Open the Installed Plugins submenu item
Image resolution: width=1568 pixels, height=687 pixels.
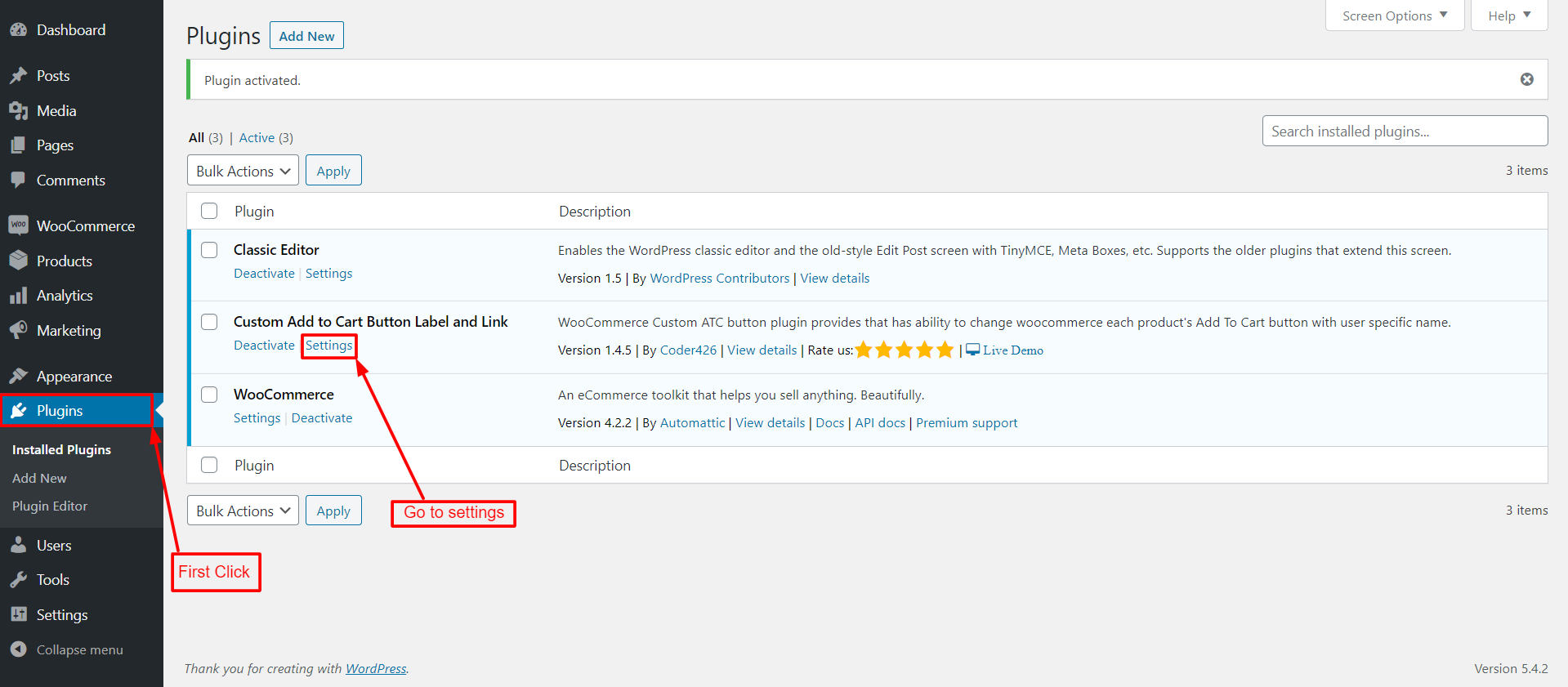61,450
